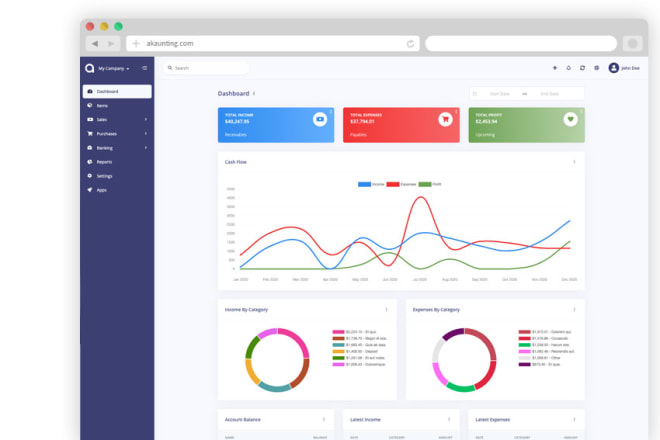Open the Cash Flow widget options menu
The image size is (660, 440).
574,162
